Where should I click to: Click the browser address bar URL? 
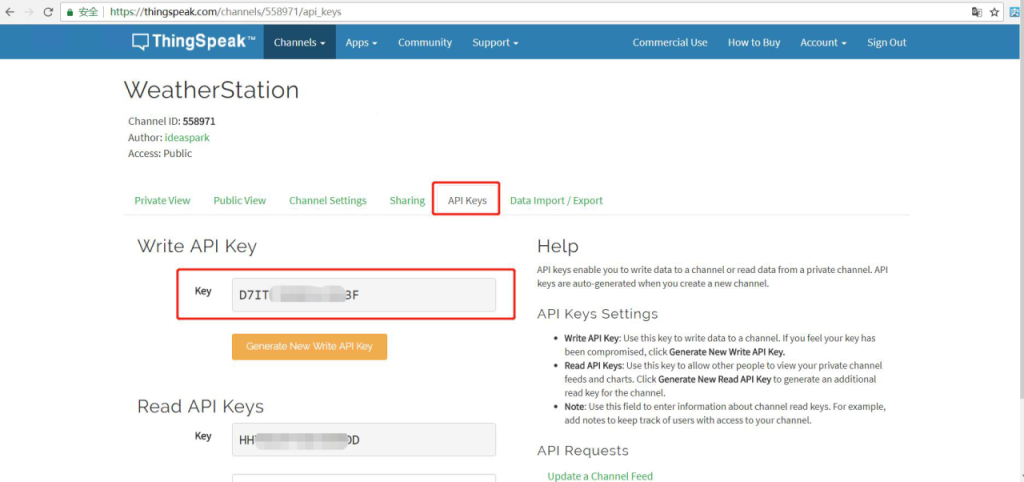click(x=225, y=12)
